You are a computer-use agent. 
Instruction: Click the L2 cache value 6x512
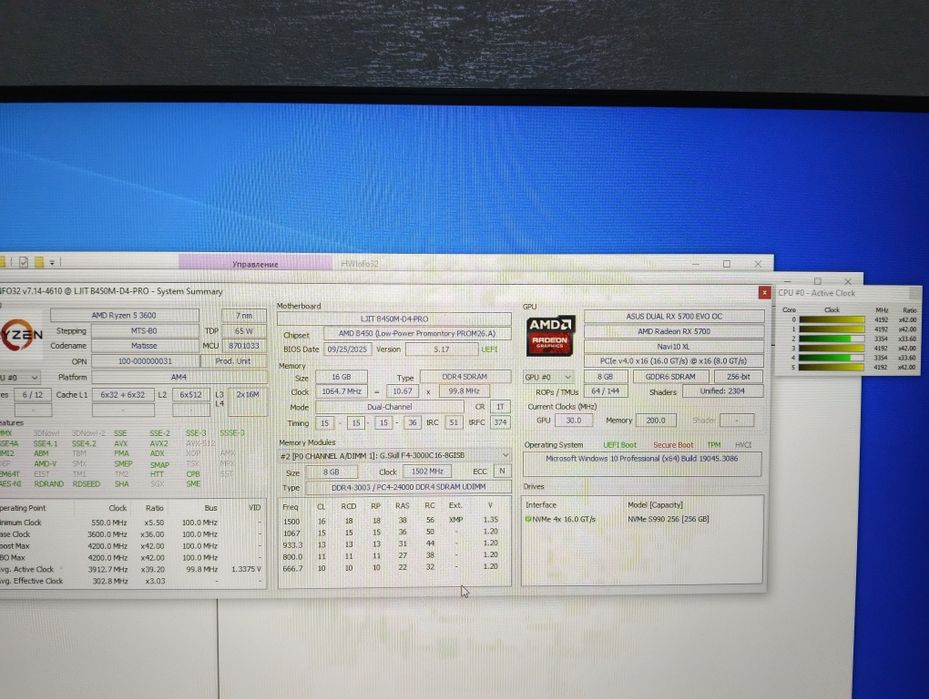pyautogui.click(x=191, y=395)
